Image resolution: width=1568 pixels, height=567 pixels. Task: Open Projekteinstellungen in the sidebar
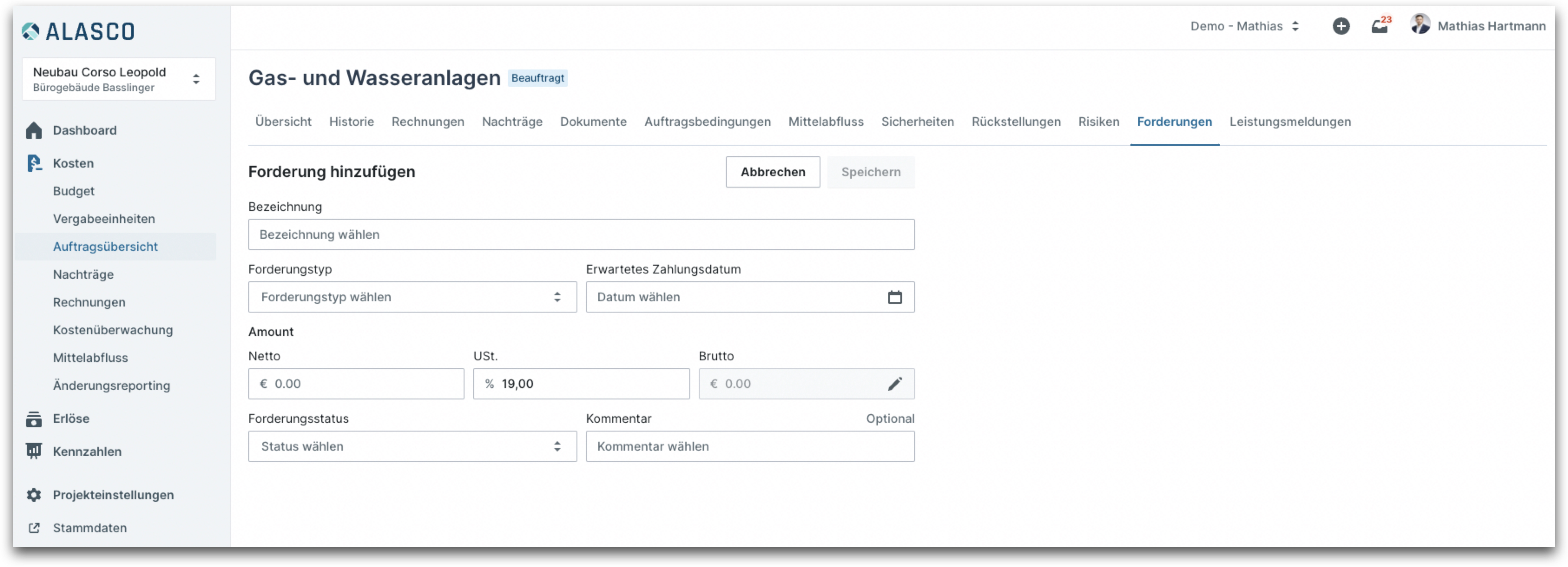click(x=113, y=495)
